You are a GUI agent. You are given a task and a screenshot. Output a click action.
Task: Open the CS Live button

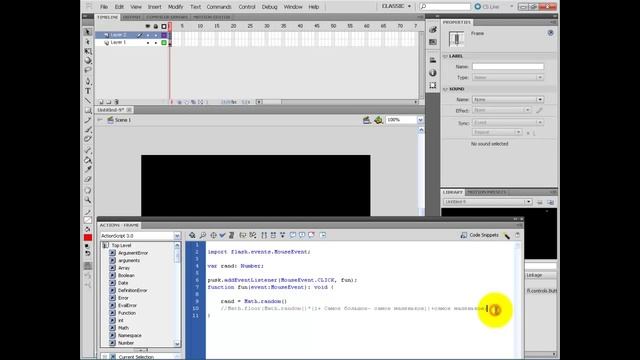[x=487, y=7]
